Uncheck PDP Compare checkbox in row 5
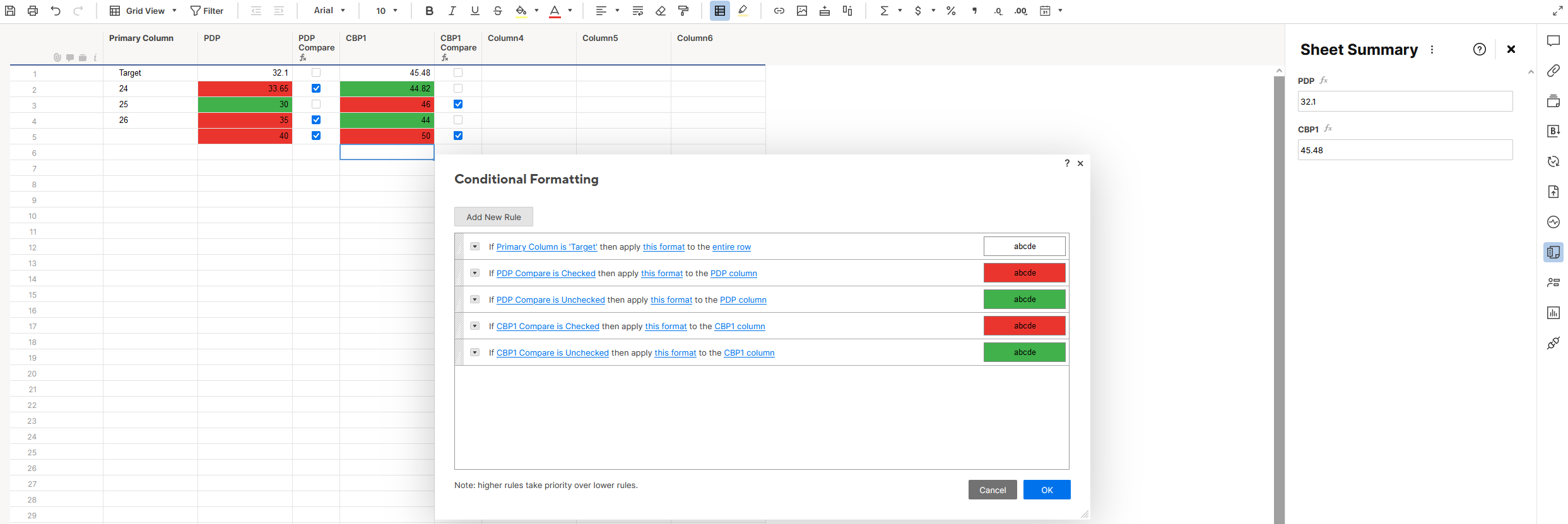The height and width of the screenshot is (524, 1568). (x=316, y=136)
